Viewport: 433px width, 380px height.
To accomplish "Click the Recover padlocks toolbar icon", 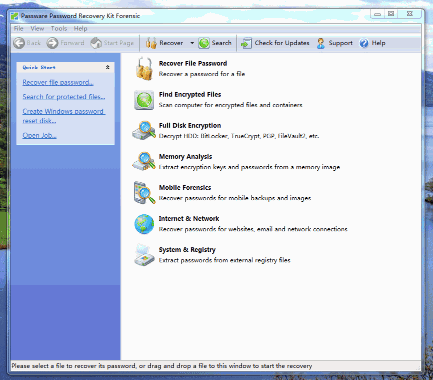I will pos(151,43).
